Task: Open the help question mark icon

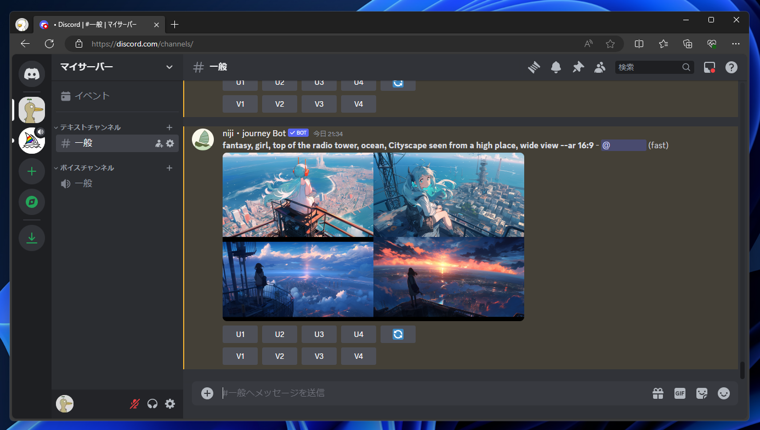Action: click(731, 67)
